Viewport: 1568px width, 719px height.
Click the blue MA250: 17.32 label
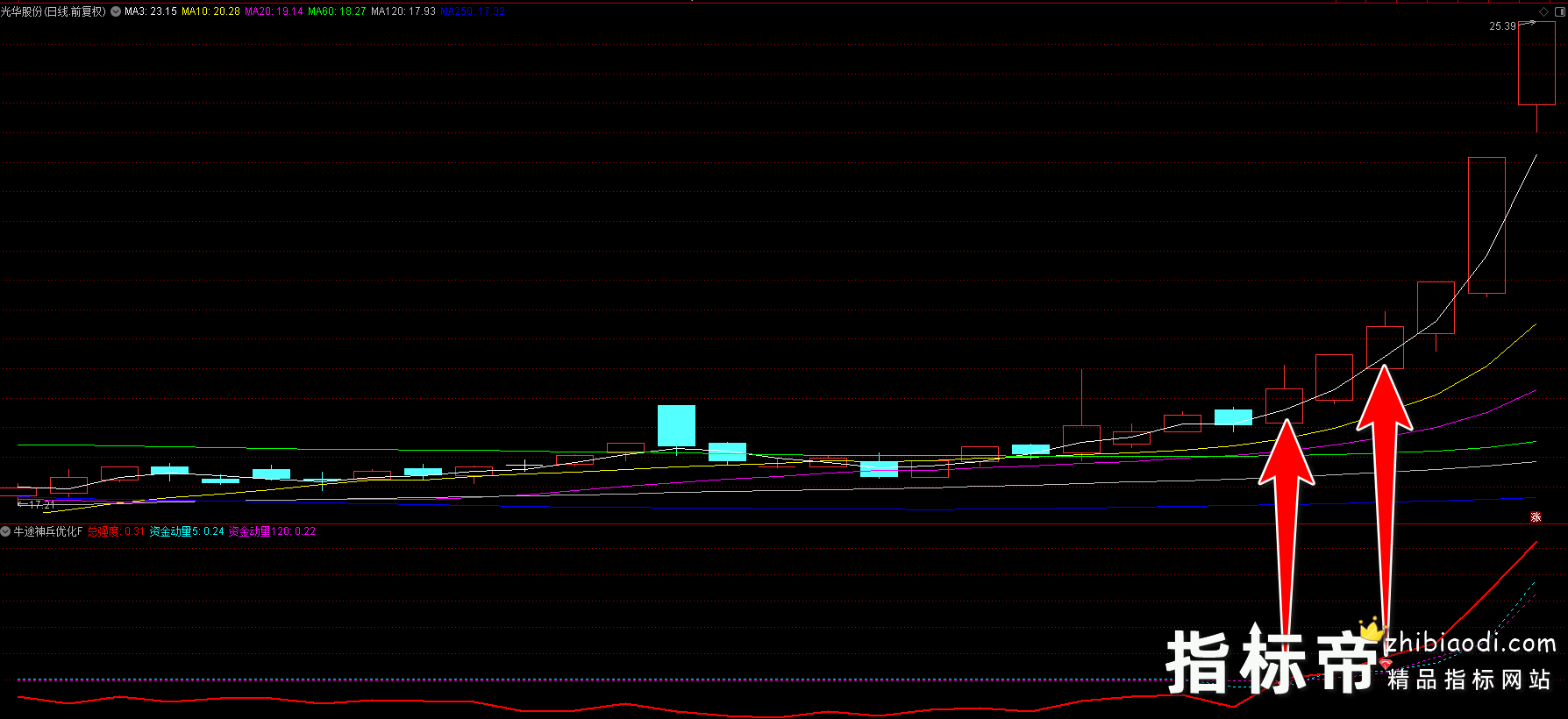pos(473,11)
